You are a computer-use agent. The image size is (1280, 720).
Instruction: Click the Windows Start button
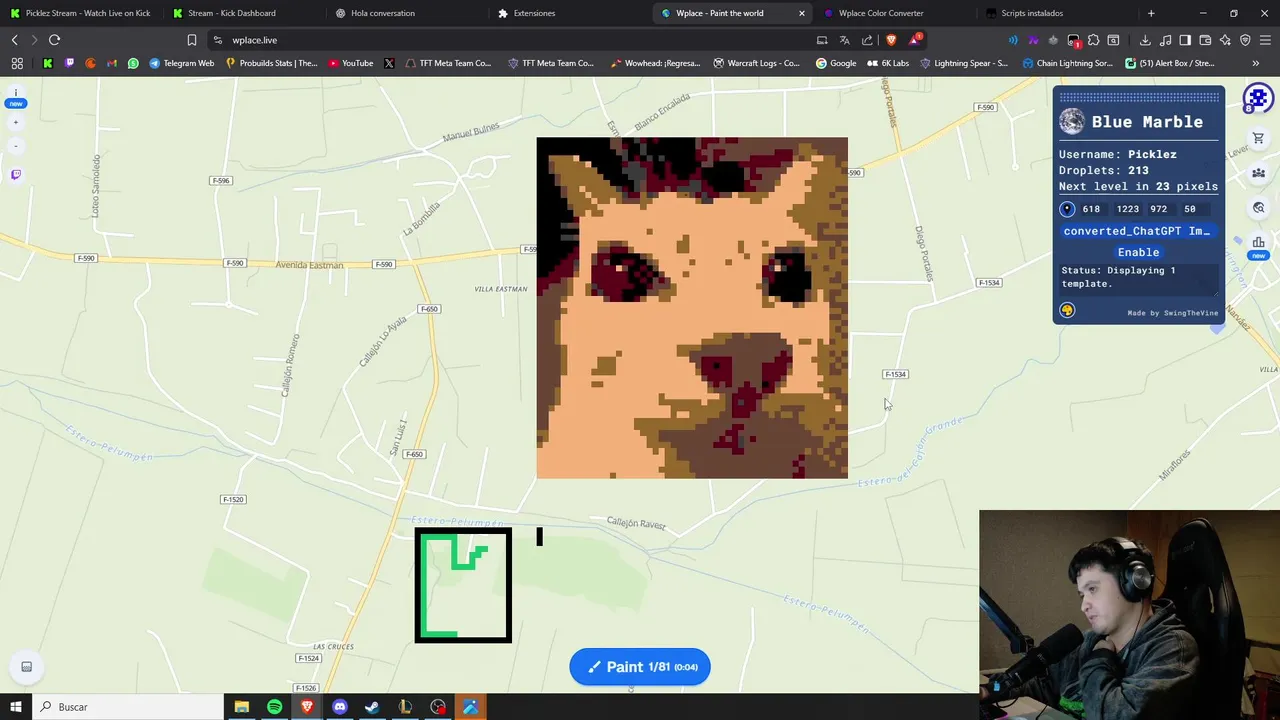pos(15,707)
